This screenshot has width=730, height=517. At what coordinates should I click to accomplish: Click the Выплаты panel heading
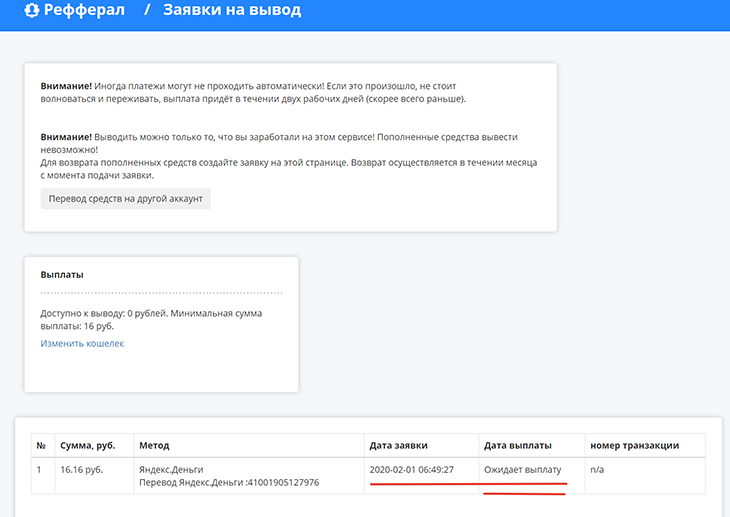62,274
